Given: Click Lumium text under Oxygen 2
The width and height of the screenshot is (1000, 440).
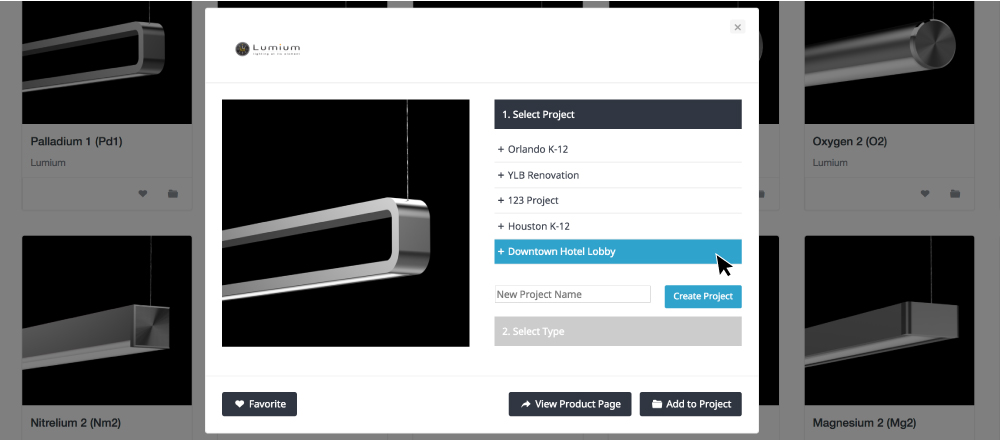Looking at the screenshot, I should pyautogui.click(x=830, y=163).
